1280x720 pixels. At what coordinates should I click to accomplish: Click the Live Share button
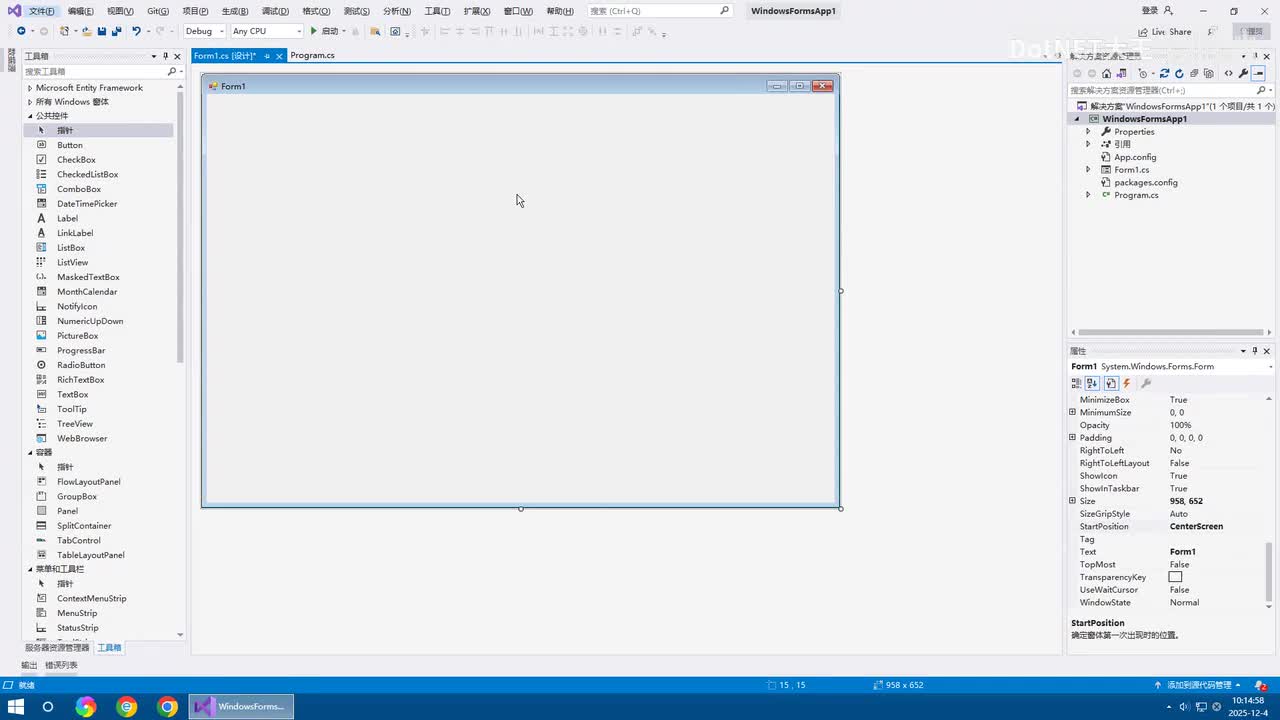1163,32
